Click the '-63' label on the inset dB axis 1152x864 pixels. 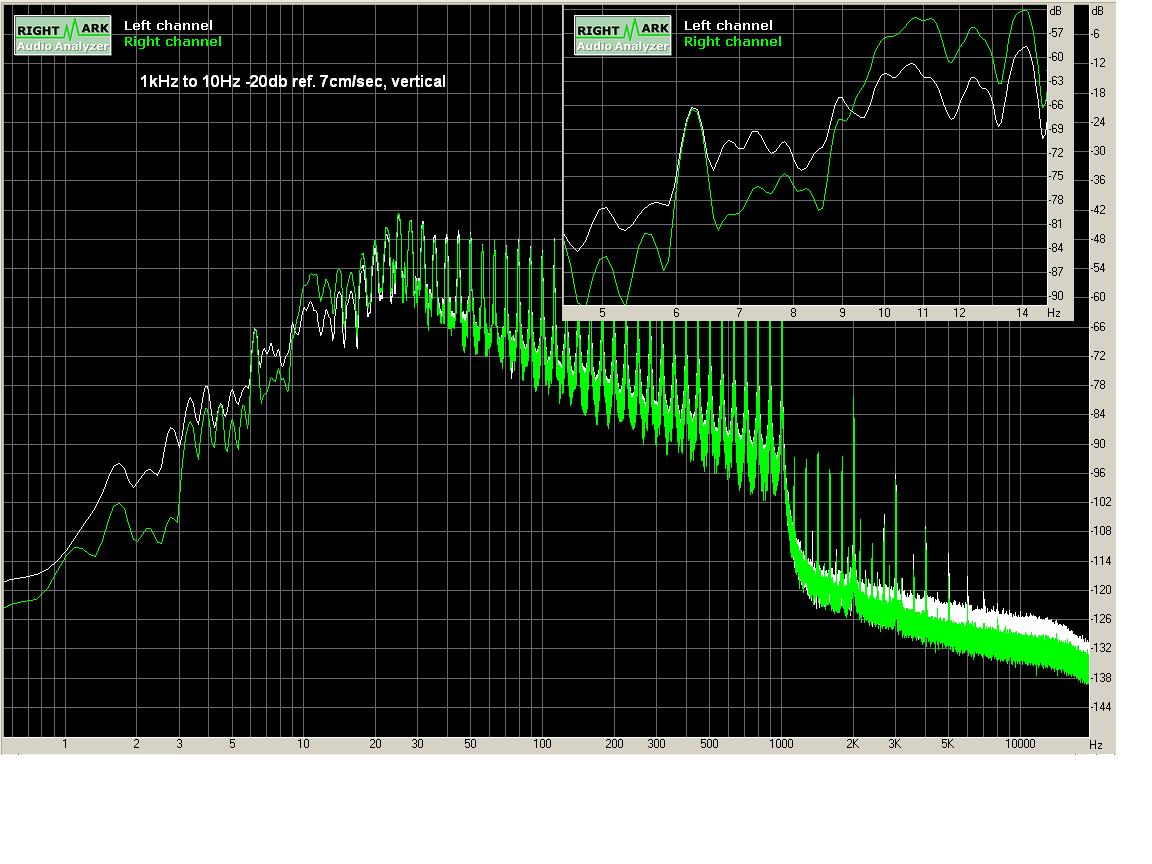(1056, 81)
